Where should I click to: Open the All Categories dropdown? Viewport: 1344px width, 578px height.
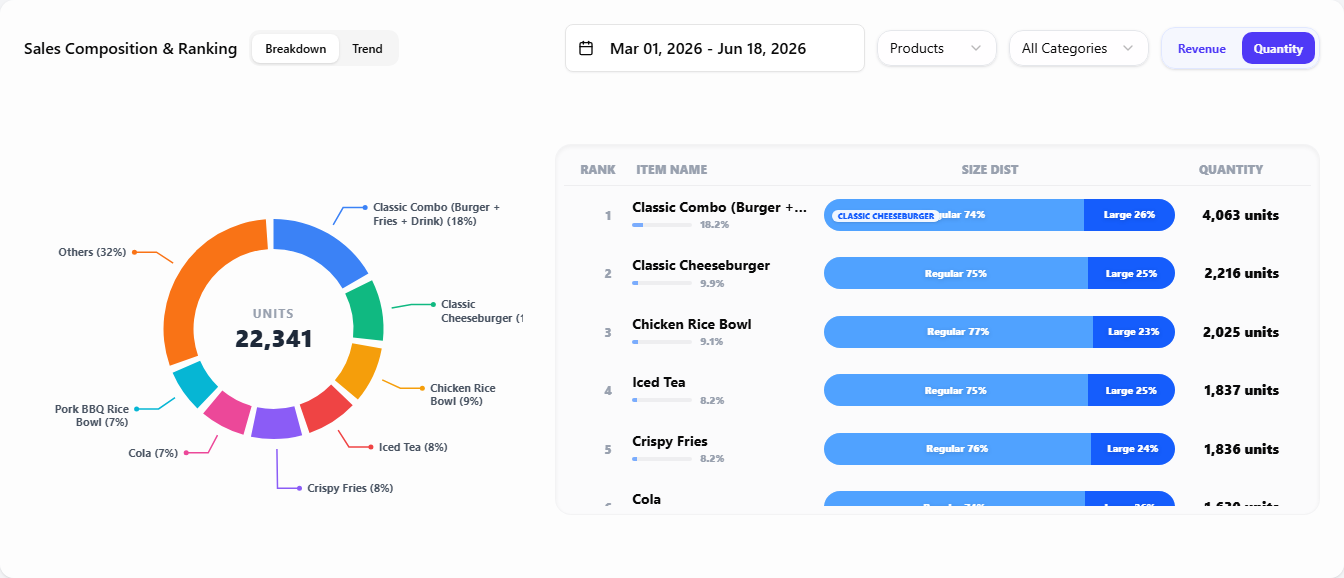pyautogui.click(x=1078, y=48)
